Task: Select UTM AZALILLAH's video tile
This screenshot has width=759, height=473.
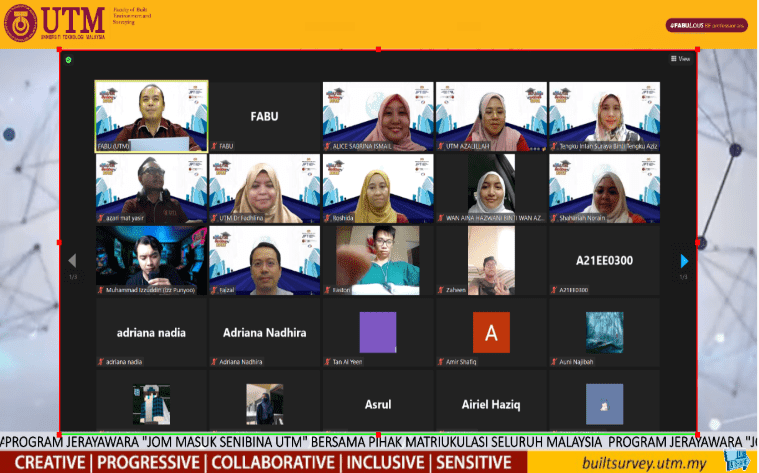Action: point(491,116)
